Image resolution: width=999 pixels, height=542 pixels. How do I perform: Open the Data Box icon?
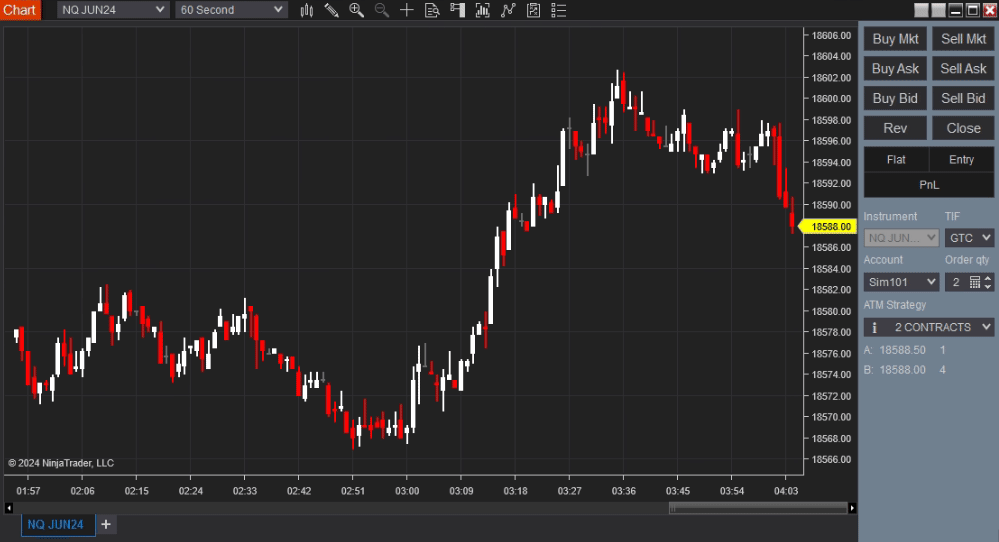pyautogui.click(x=432, y=10)
